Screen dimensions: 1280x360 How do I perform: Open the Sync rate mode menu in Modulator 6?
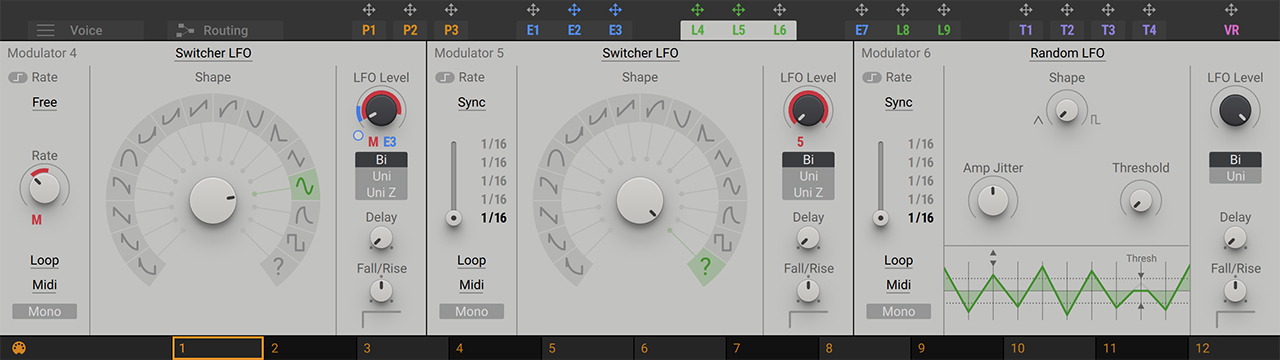(x=898, y=102)
